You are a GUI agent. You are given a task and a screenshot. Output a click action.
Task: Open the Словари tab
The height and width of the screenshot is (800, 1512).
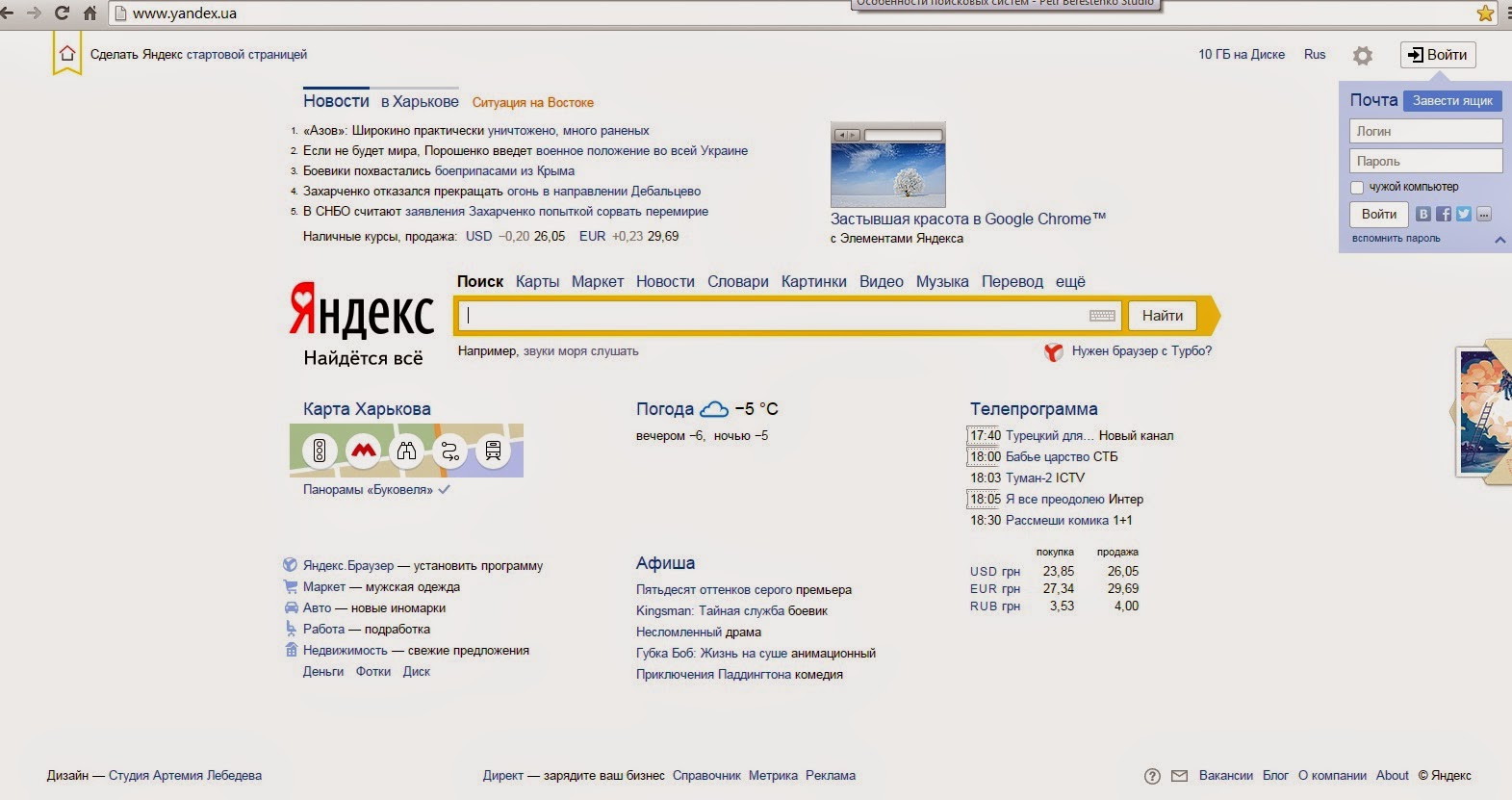[x=738, y=281]
